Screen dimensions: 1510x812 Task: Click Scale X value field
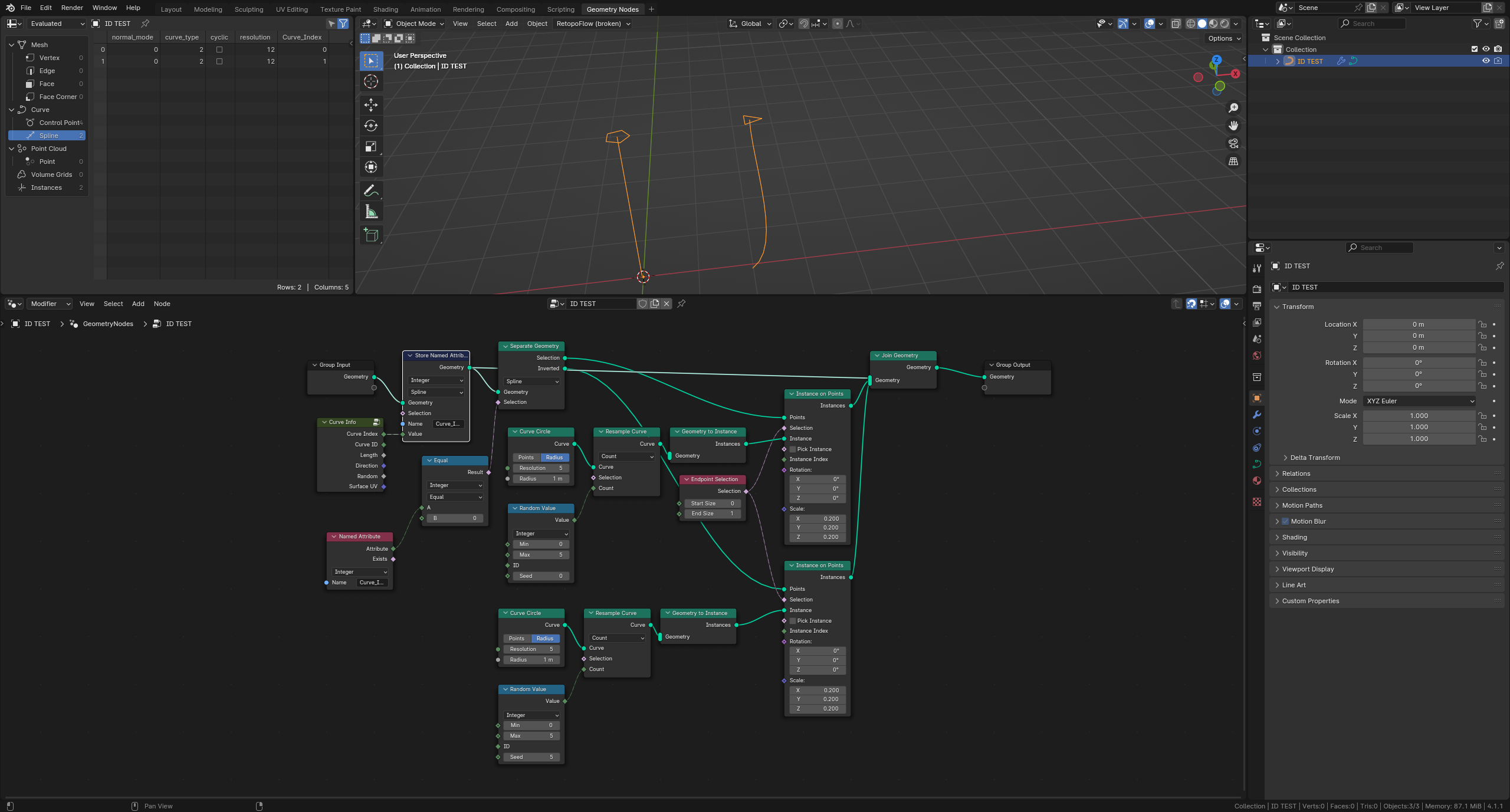[1419, 416]
